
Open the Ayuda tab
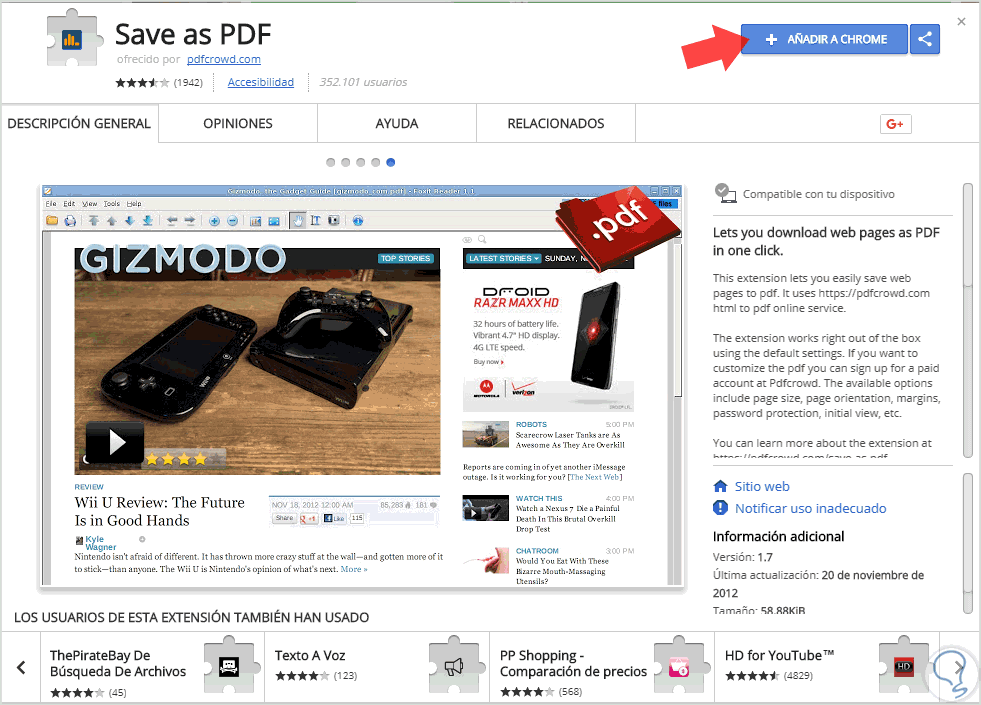pos(397,123)
